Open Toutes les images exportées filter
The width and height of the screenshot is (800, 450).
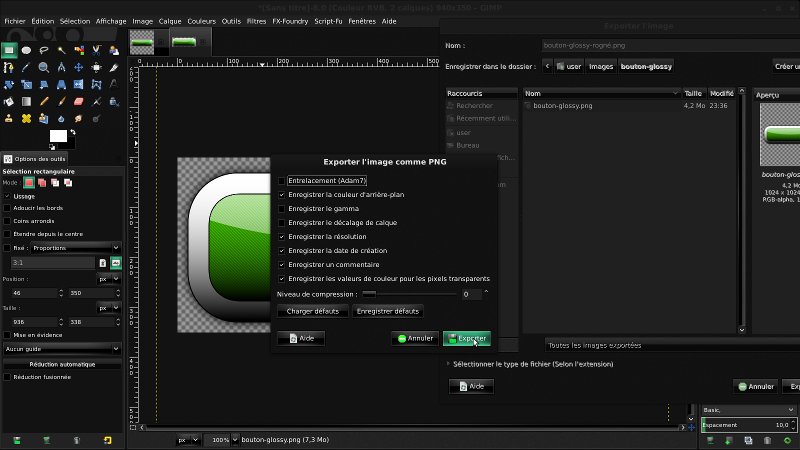tap(672, 345)
